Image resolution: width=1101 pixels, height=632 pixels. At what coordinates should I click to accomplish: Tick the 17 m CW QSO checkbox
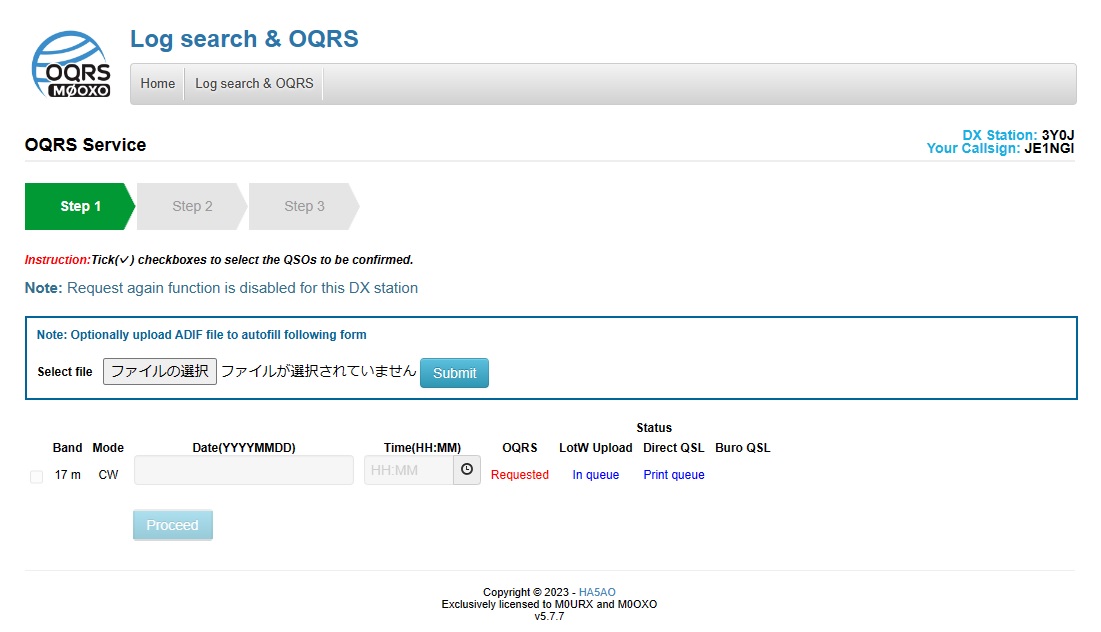(x=37, y=477)
